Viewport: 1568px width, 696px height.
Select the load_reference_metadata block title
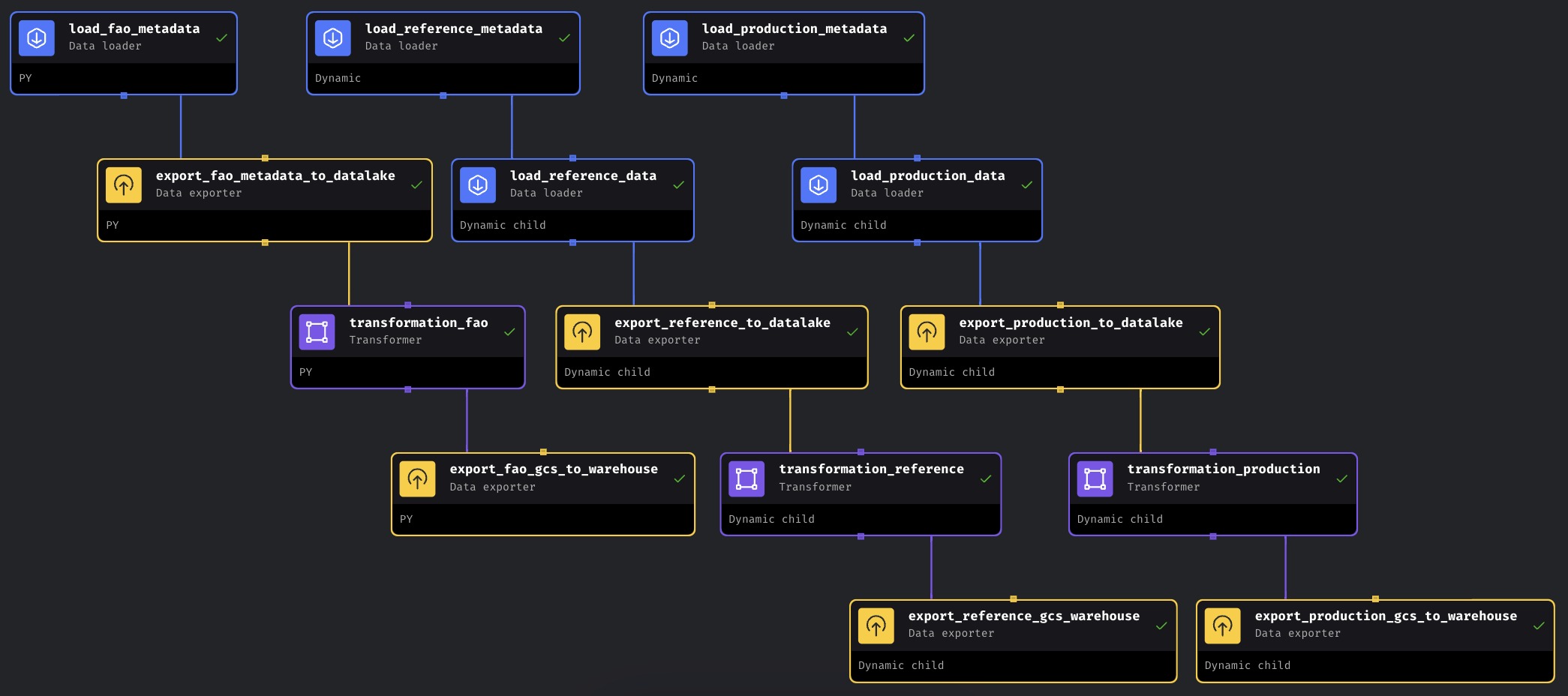coord(454,28)
